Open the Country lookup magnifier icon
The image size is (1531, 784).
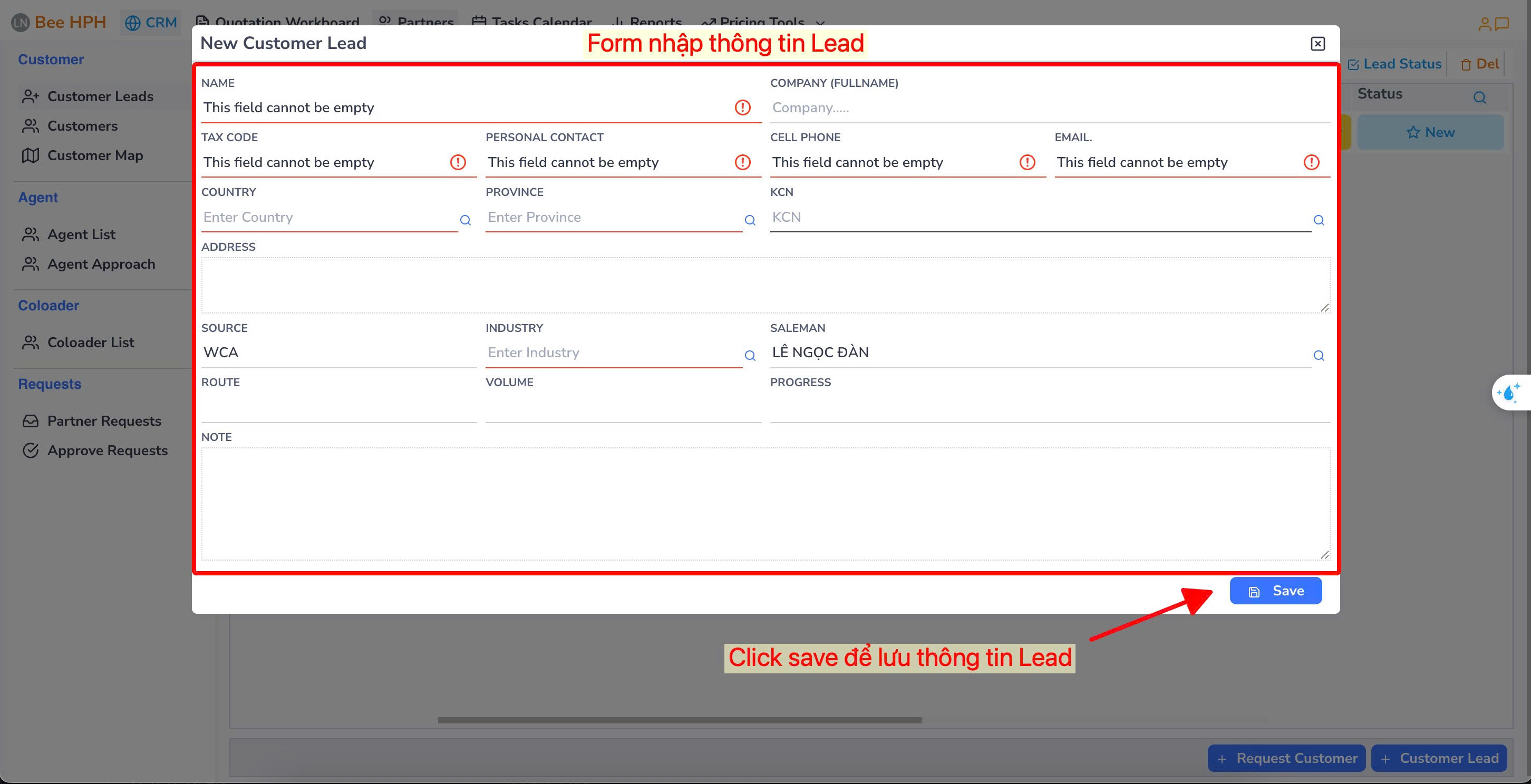point(466,220)
